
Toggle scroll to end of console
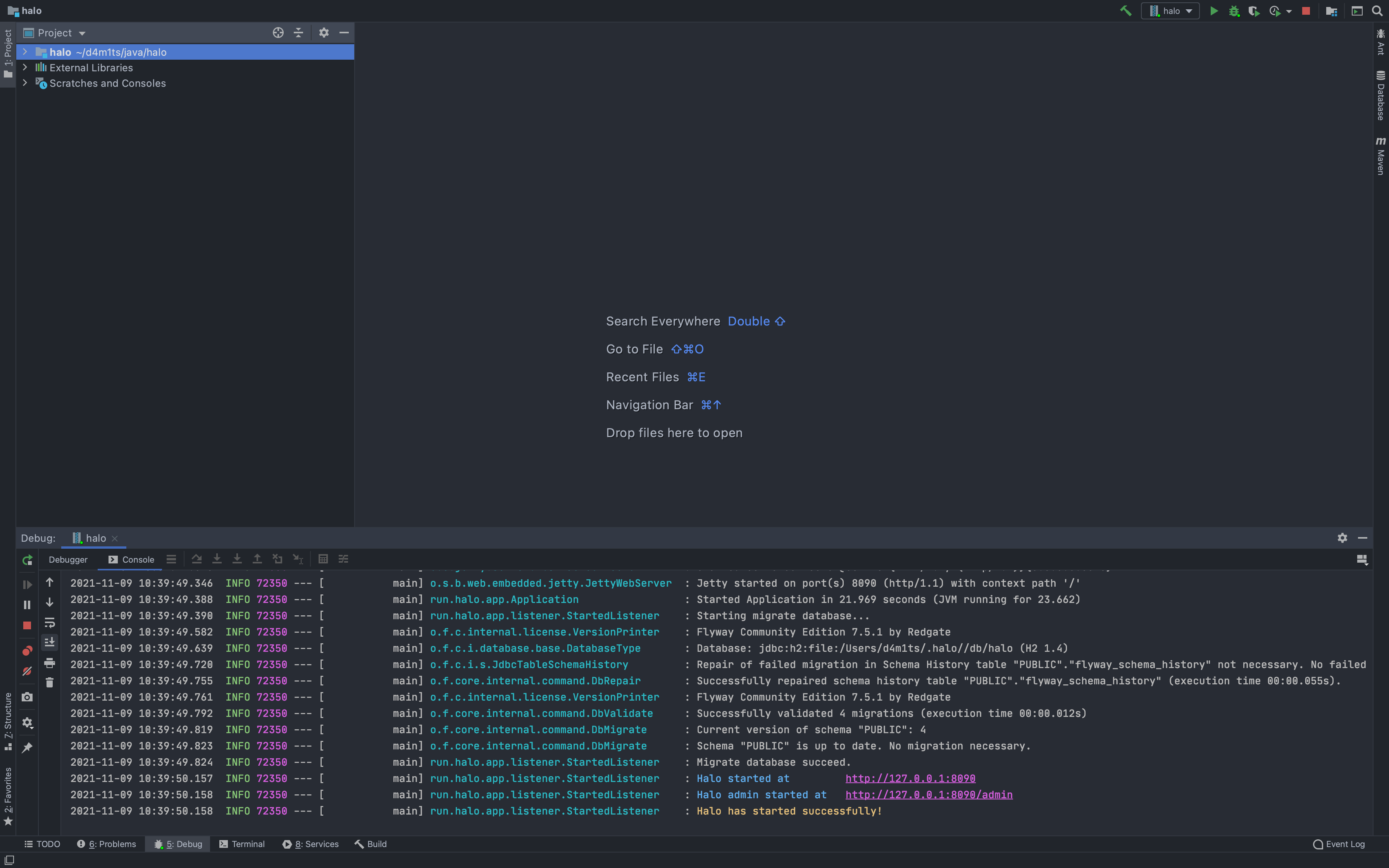pyautogui.click(x=50, y=642)
